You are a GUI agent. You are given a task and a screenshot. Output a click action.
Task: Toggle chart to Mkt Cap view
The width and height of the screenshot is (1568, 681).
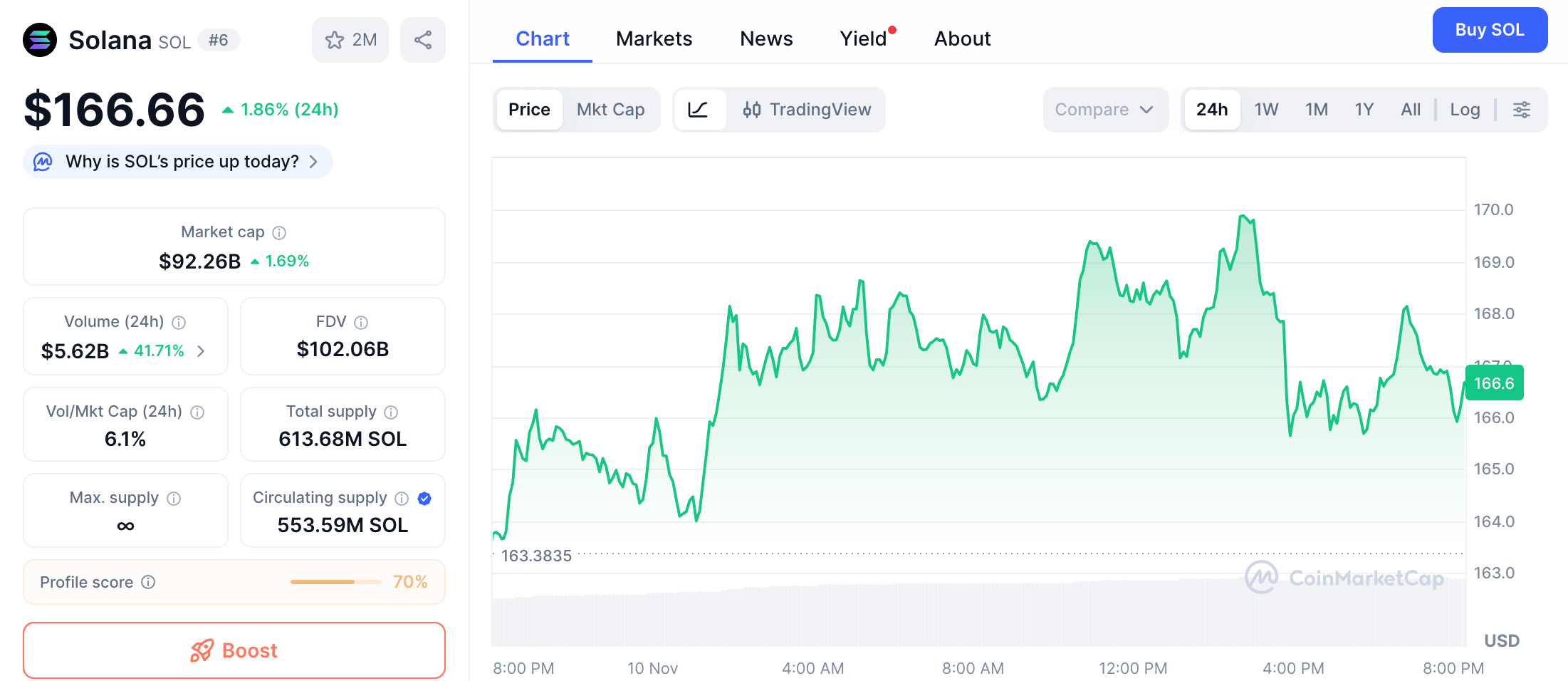tap(610, 110)
